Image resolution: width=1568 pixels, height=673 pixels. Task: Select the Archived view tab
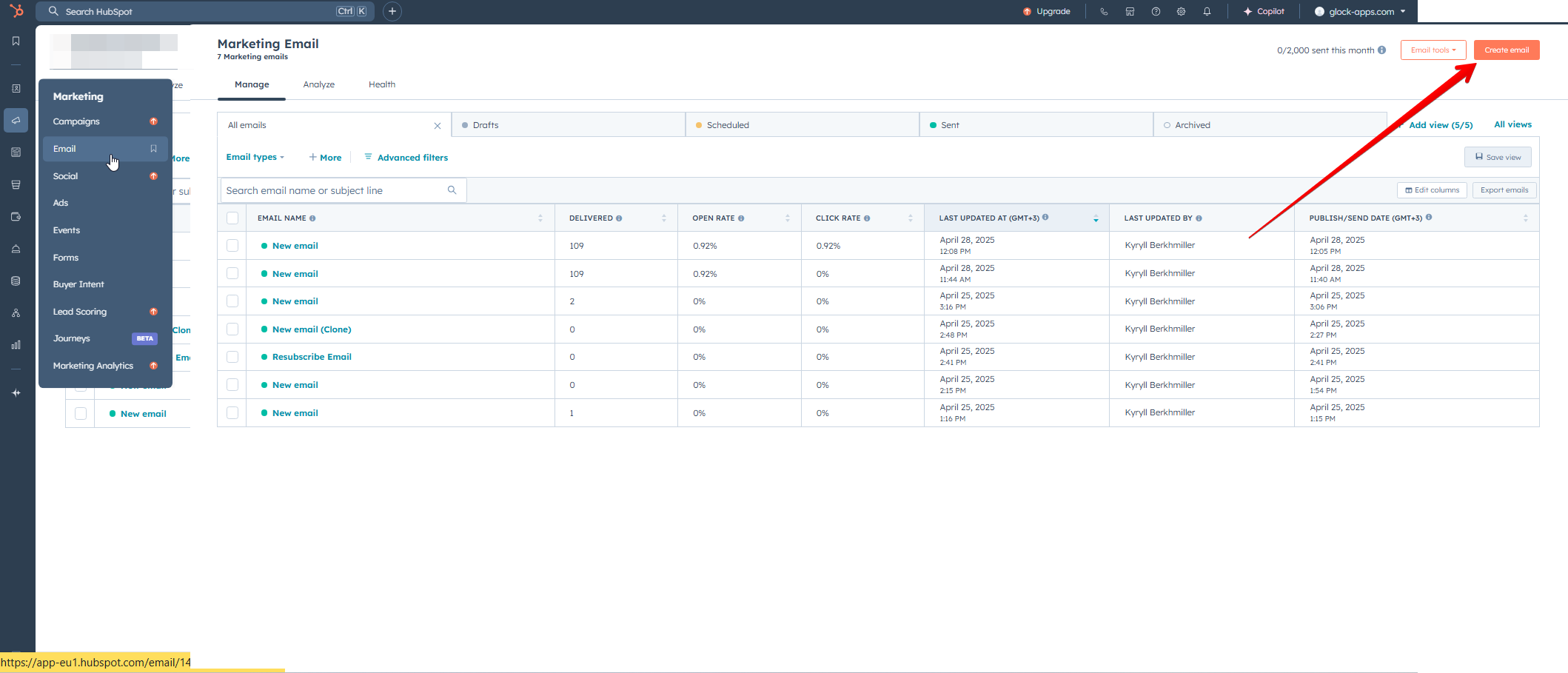[x=1270, y=125]
